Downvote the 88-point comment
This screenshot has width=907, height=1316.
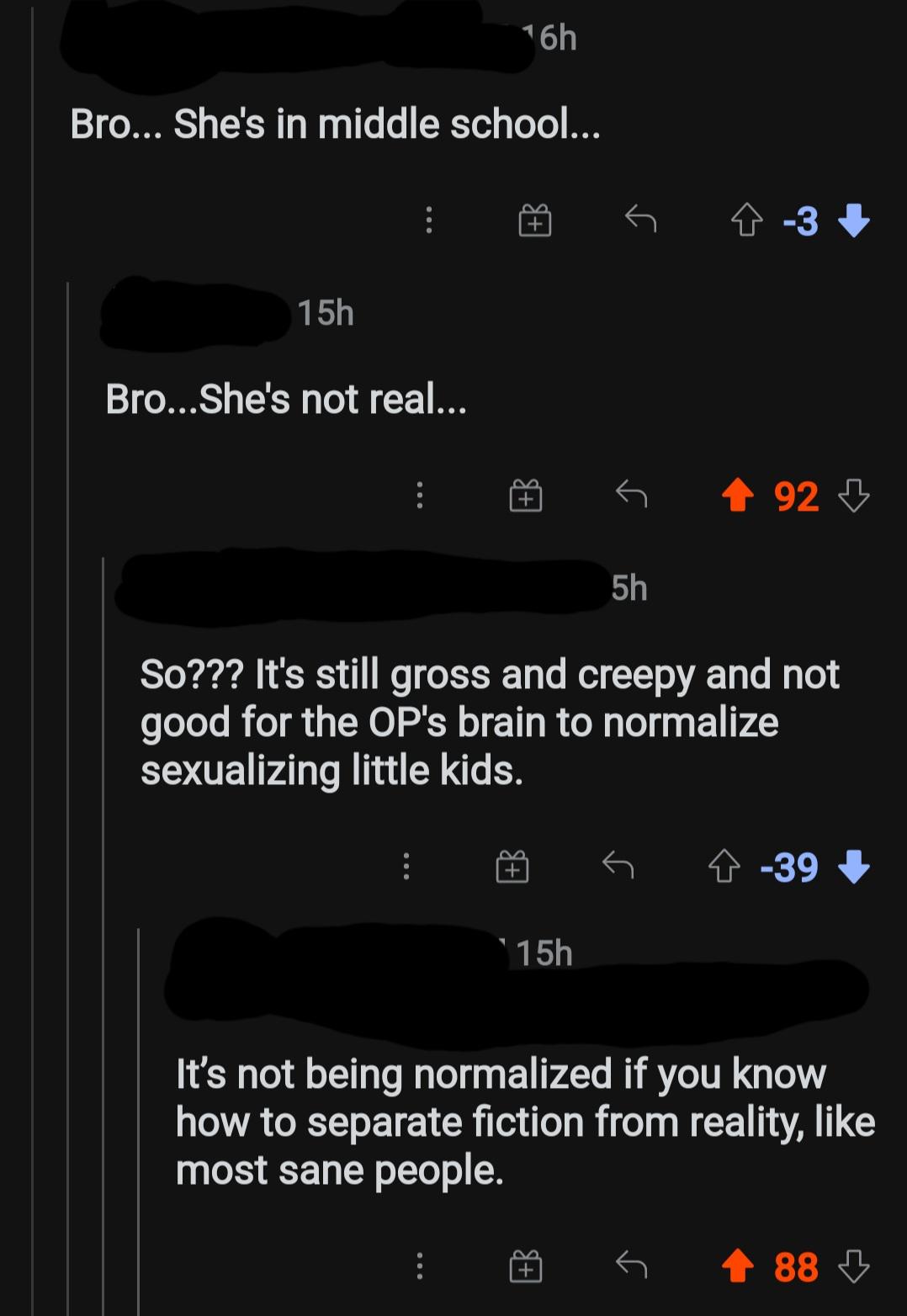point(854,1266)
